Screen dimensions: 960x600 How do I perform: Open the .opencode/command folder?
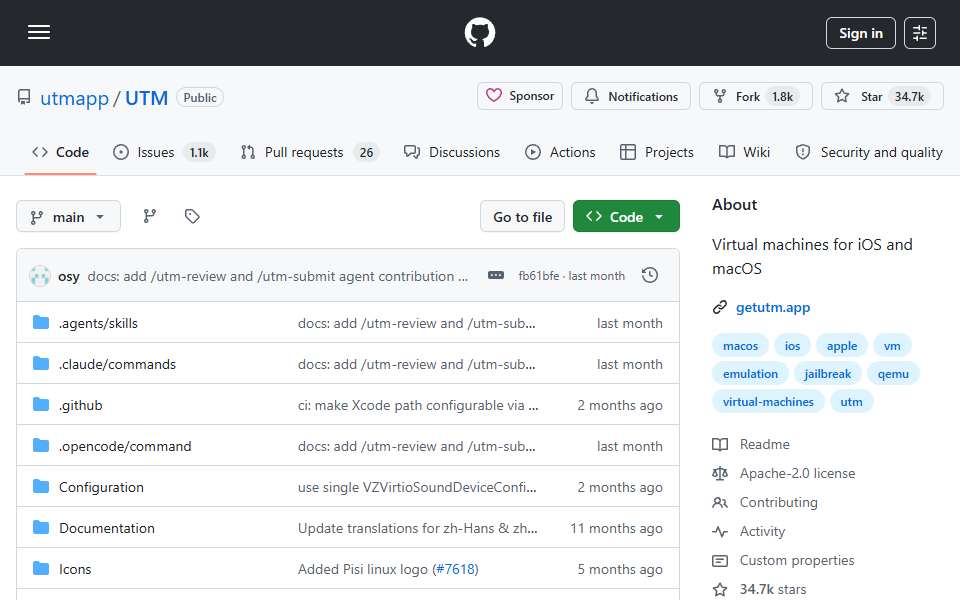(x=125, y=446)
